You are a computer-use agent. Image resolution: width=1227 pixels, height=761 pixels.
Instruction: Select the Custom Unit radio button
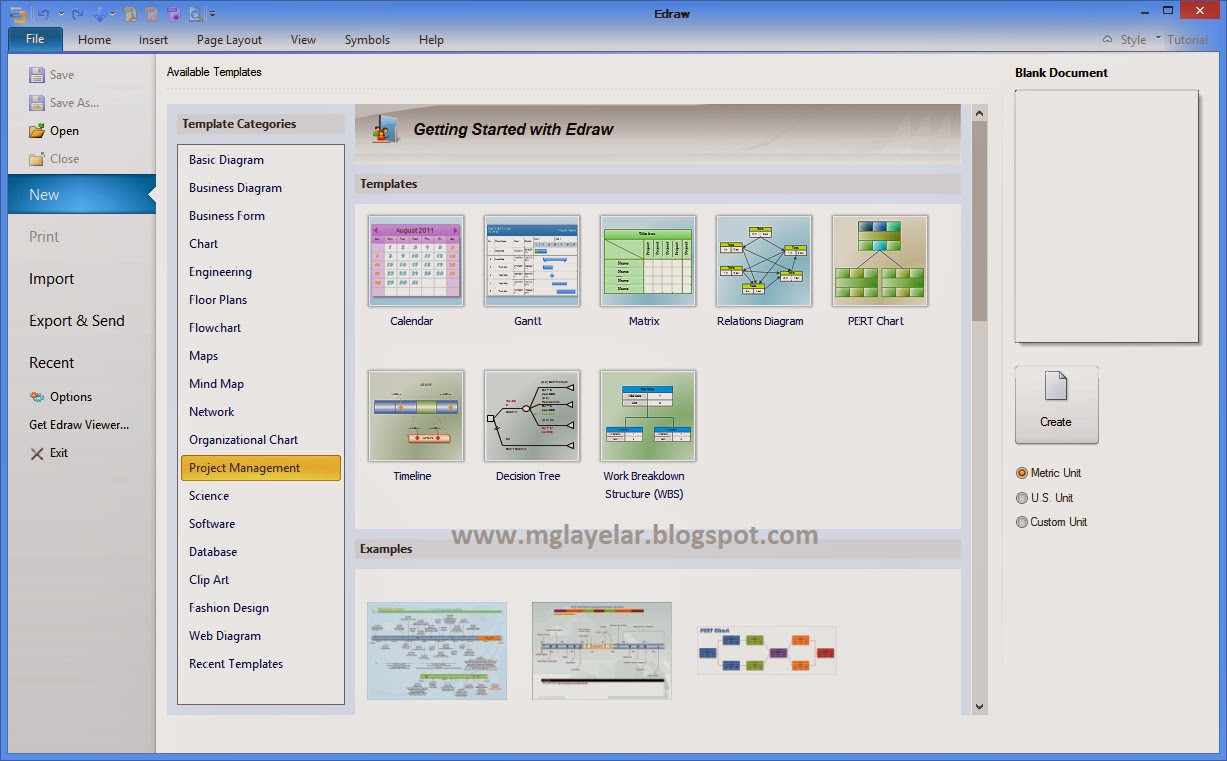[x=1022, y=522]
